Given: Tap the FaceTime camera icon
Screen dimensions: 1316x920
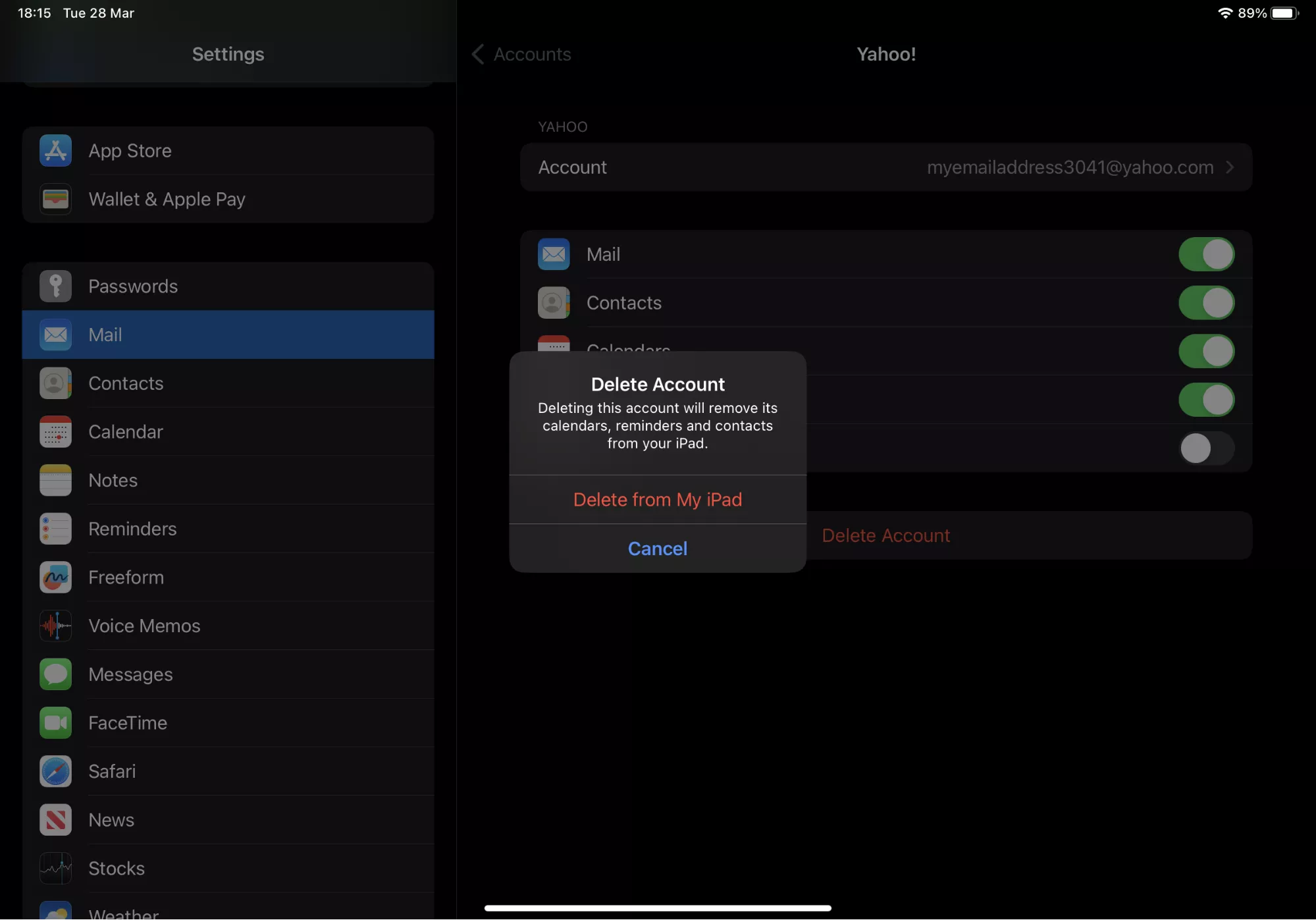Looking at the screenshot, I should [55, 723].
